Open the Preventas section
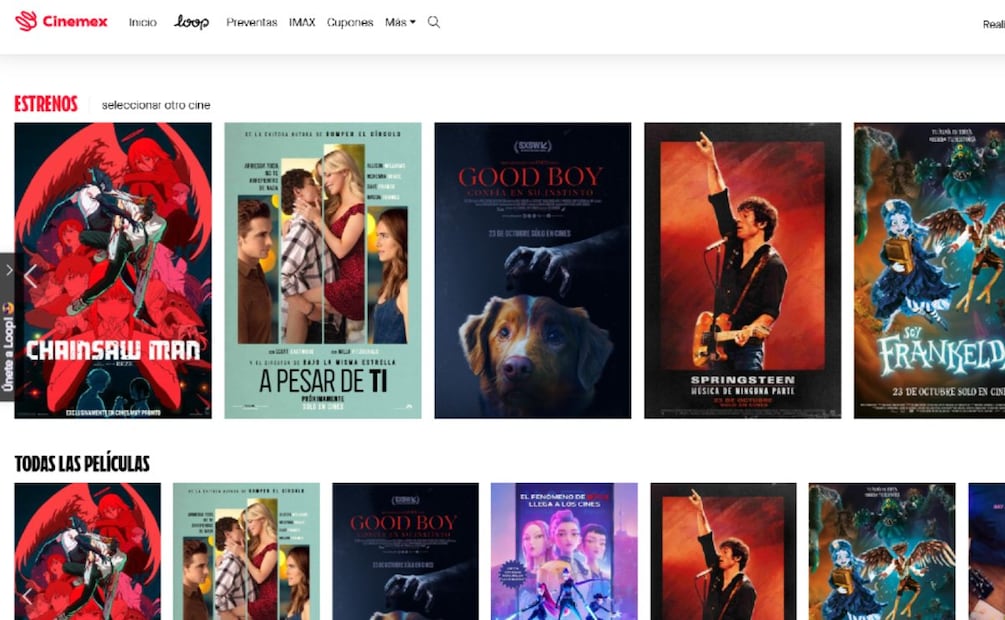This screenshot has width=1005, height=620. [x=251, y=22]
